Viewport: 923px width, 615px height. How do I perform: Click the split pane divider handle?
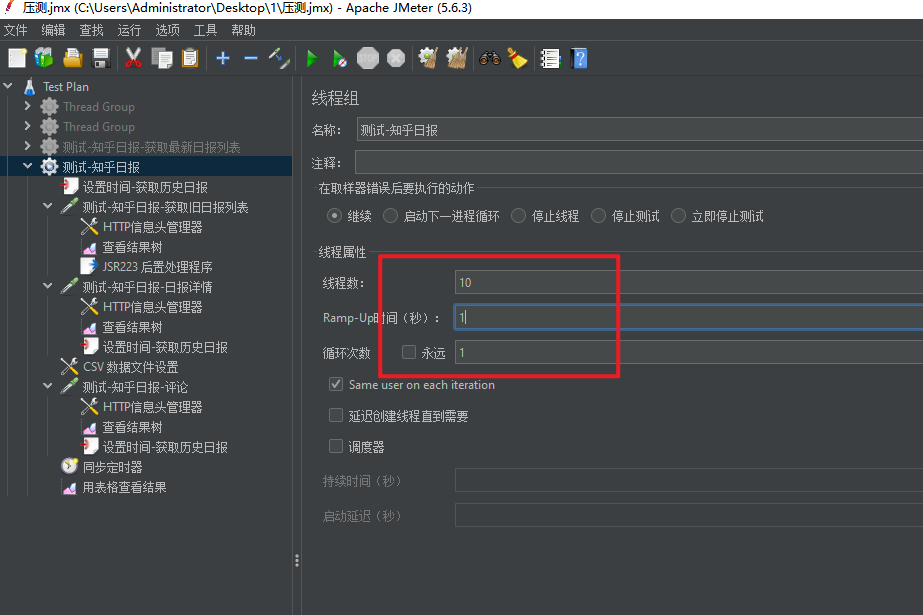click(x=297, y=560)
